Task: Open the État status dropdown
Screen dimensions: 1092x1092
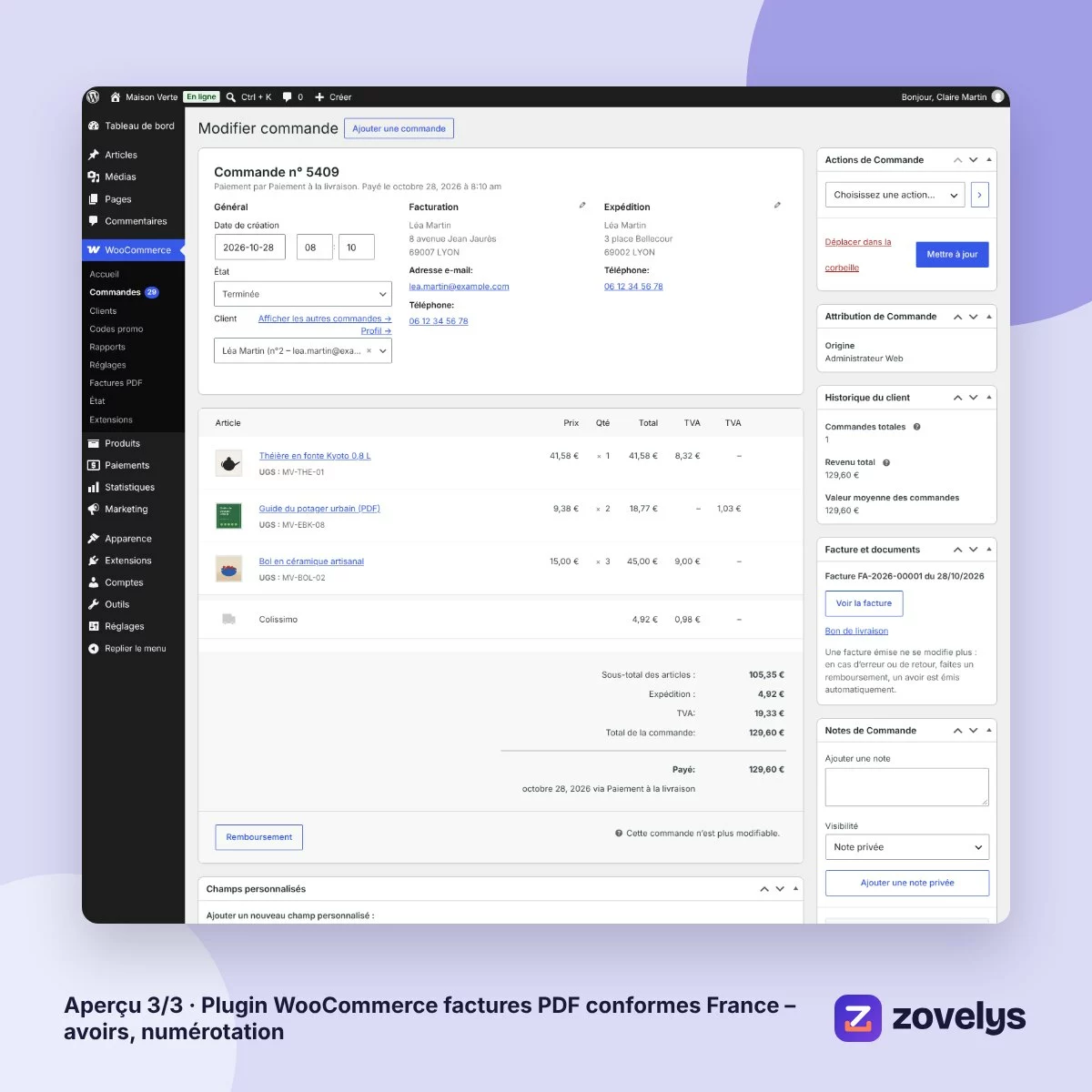Action: (x=303, y=294)
